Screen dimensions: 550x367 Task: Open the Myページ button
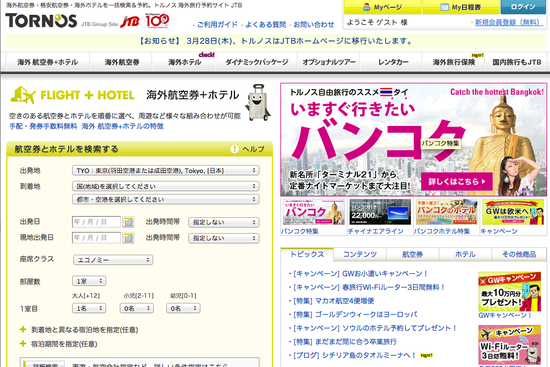[x=383, y=7]
